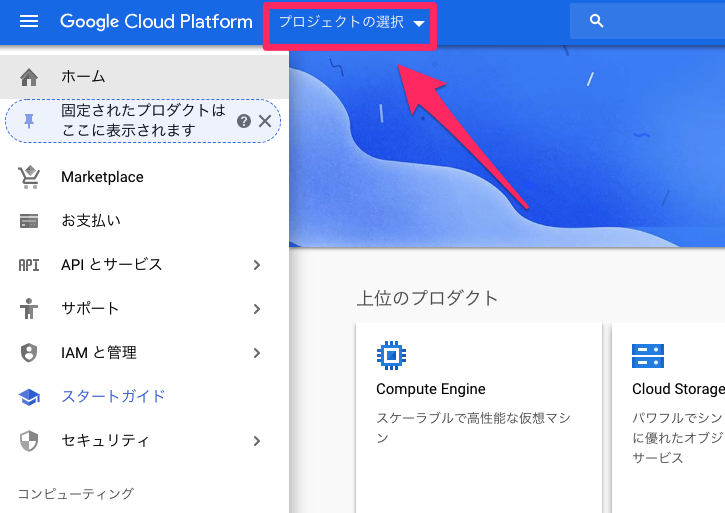Select ホーム in the navigation menu
This screenshot has width=725, height=513.
click(x=83, y=77)
